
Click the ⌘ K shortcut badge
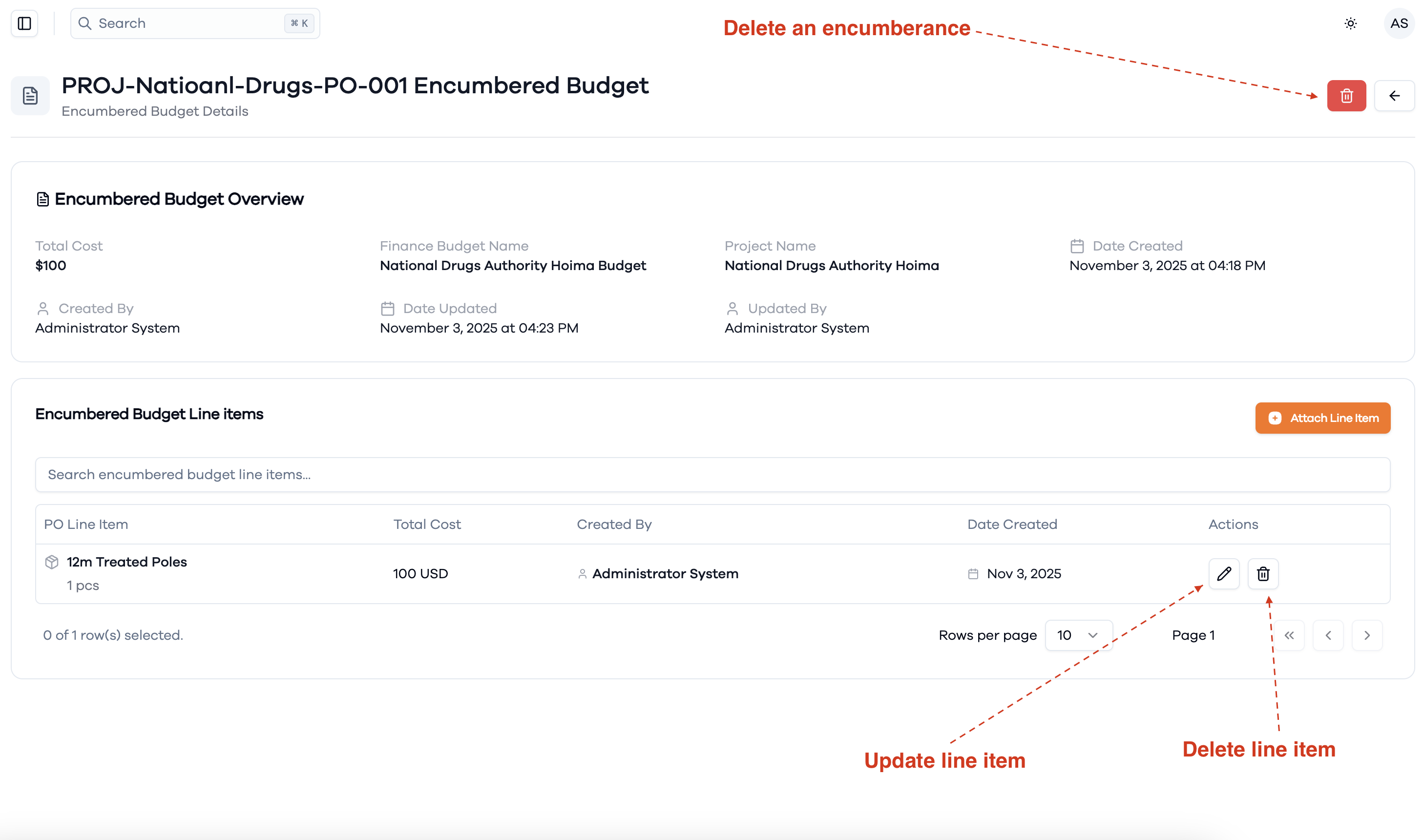click(x=299, y=23)
